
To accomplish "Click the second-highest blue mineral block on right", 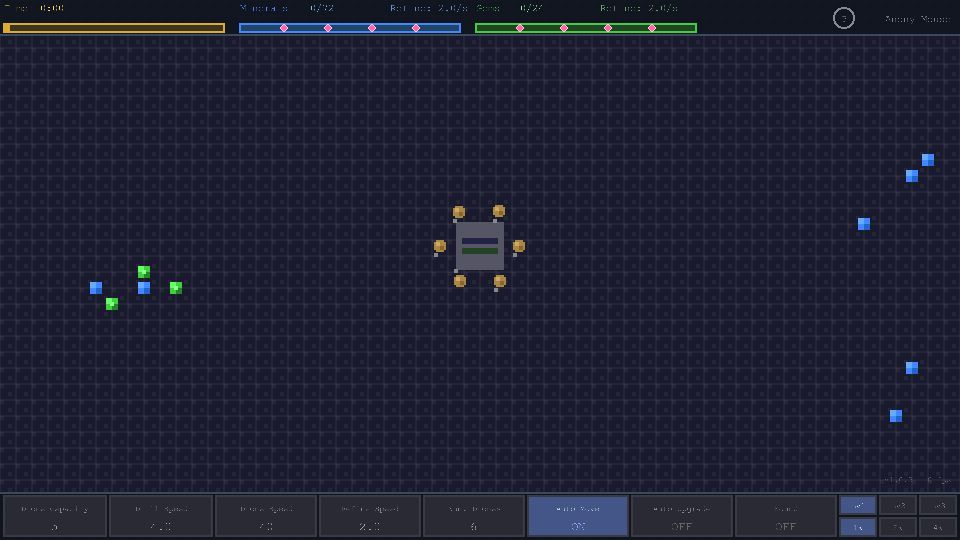I will 912,176.
